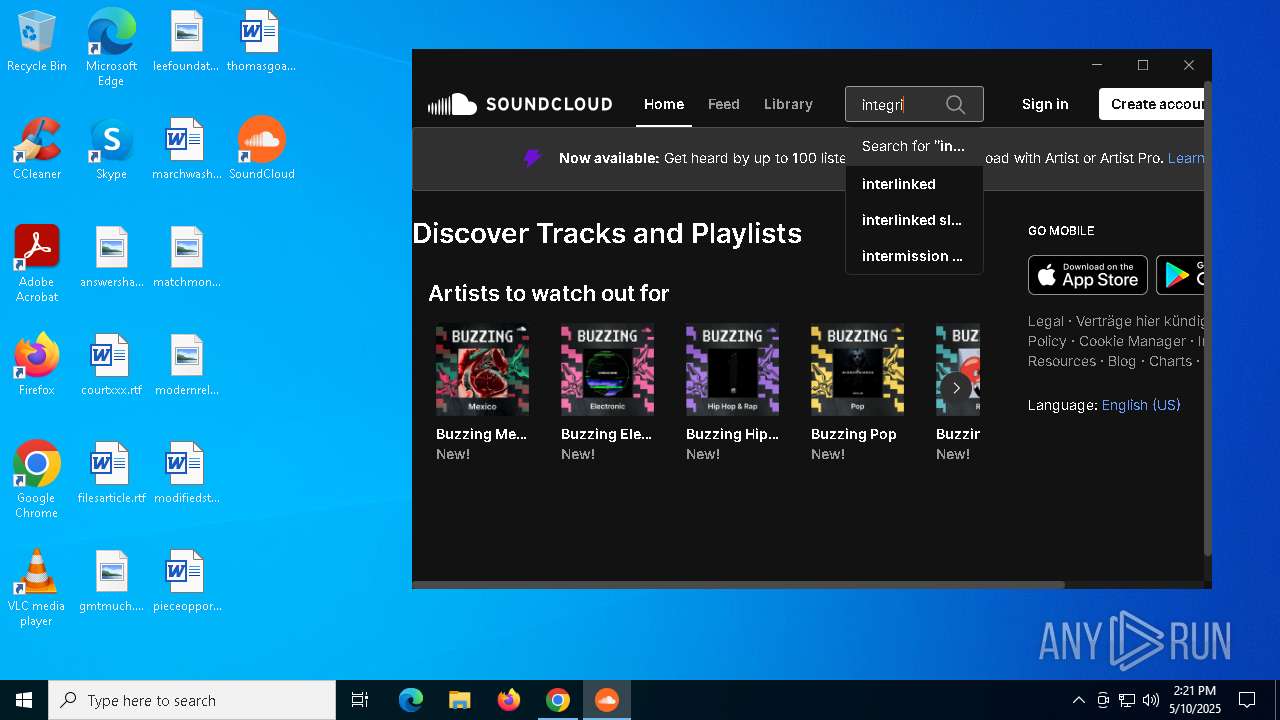Change language via English (US) link
The image size is (1280, 720).
pyautogui.click(x=1141, y=405)
